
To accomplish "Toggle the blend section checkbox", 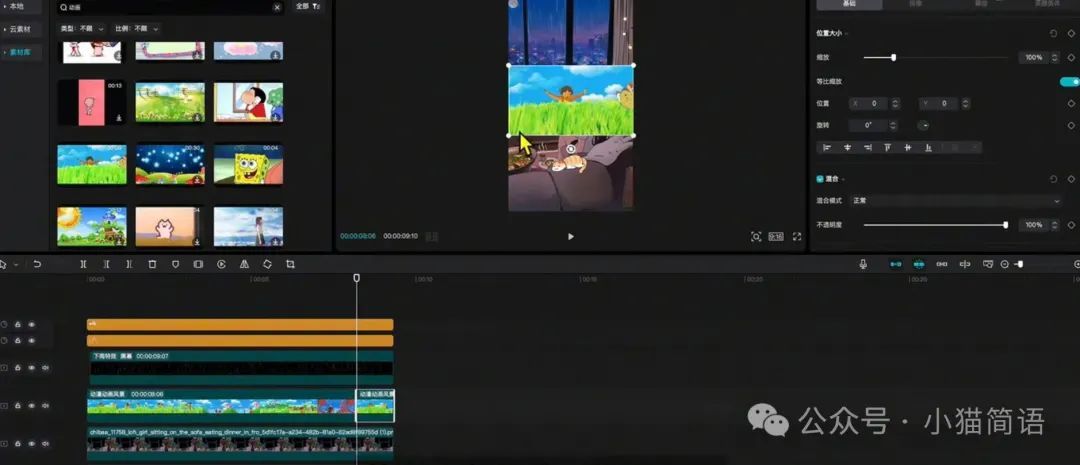I will click(x=820, y=178).
